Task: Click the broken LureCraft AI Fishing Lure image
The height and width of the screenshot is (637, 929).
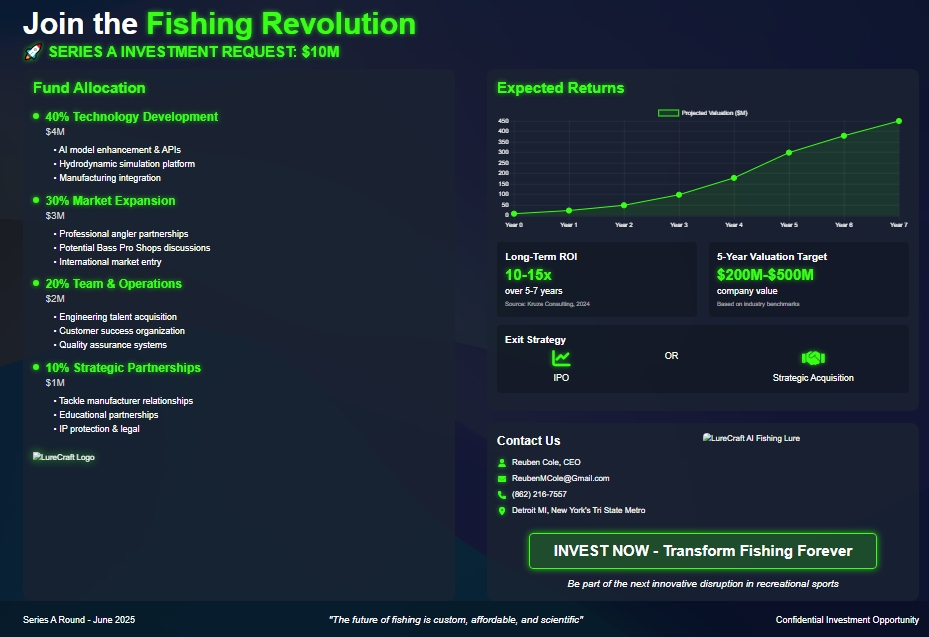Action: (x=751, y=438)
